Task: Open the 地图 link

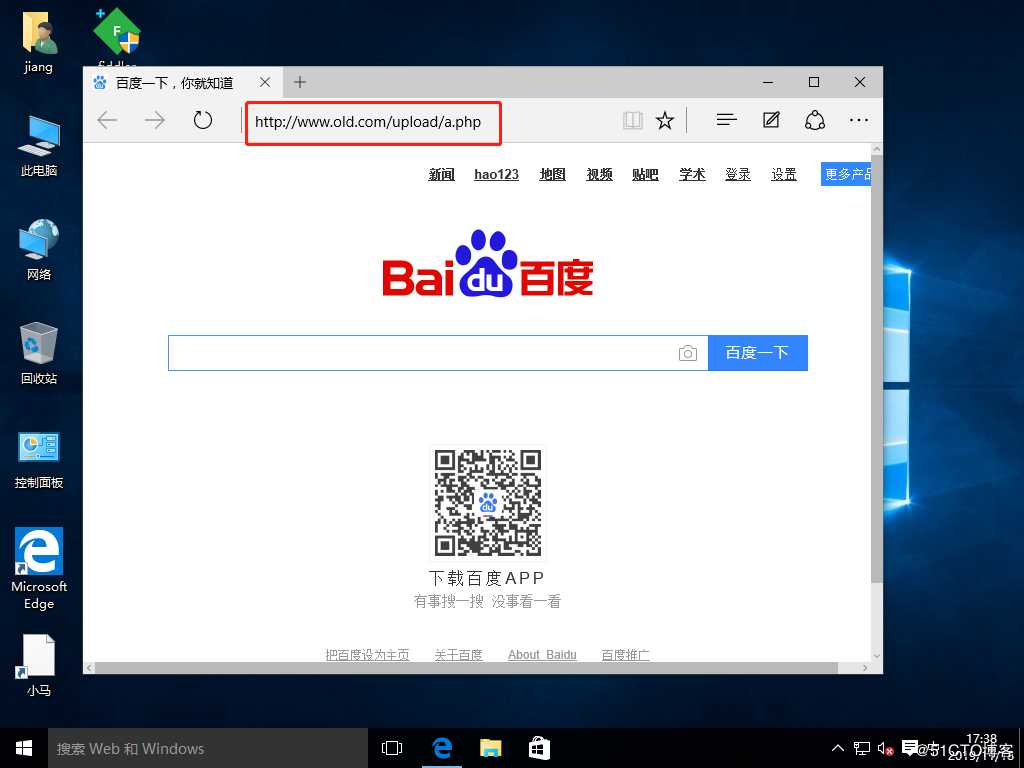Action: point(552,174)
